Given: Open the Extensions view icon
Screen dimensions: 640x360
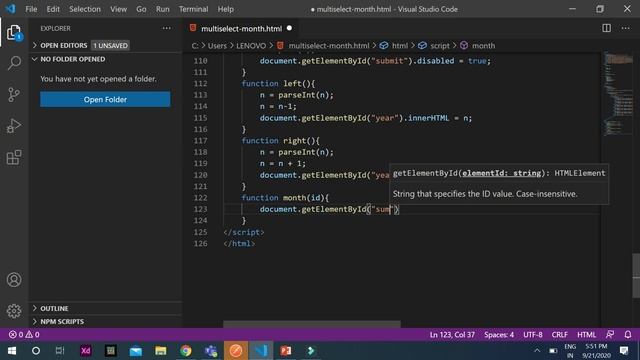Looking at the screenshot, I should [14, 157].
